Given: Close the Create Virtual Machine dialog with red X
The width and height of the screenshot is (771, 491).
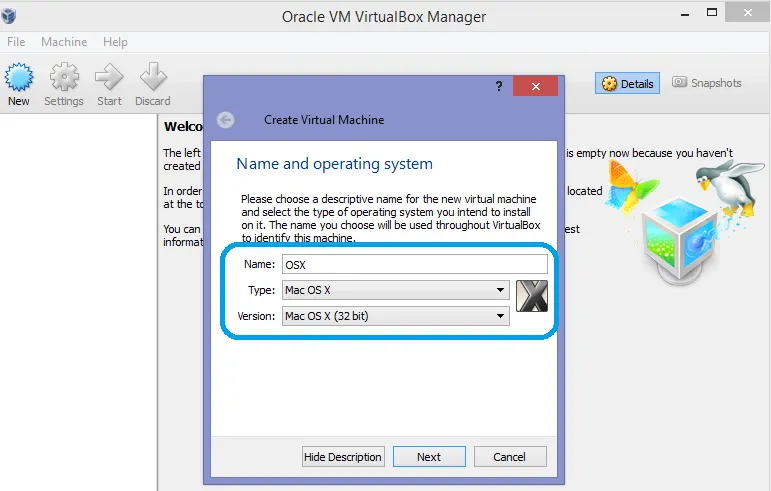Looking at the screenshot, I should coord(535,87).
